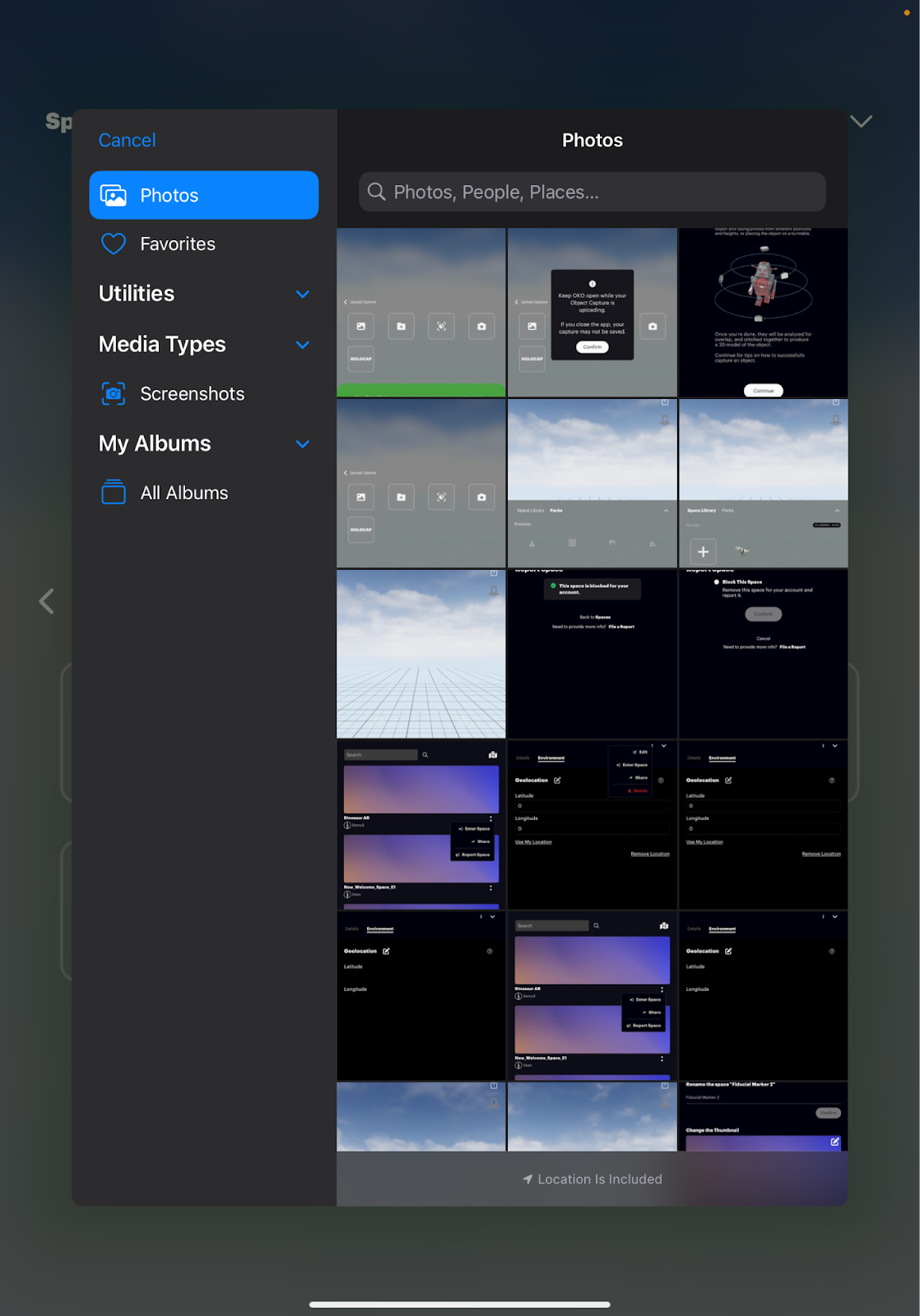Viewport: 920px width, 1316px height.
Task: Collapse the Media Types section
Action: [x=302, y=345]
